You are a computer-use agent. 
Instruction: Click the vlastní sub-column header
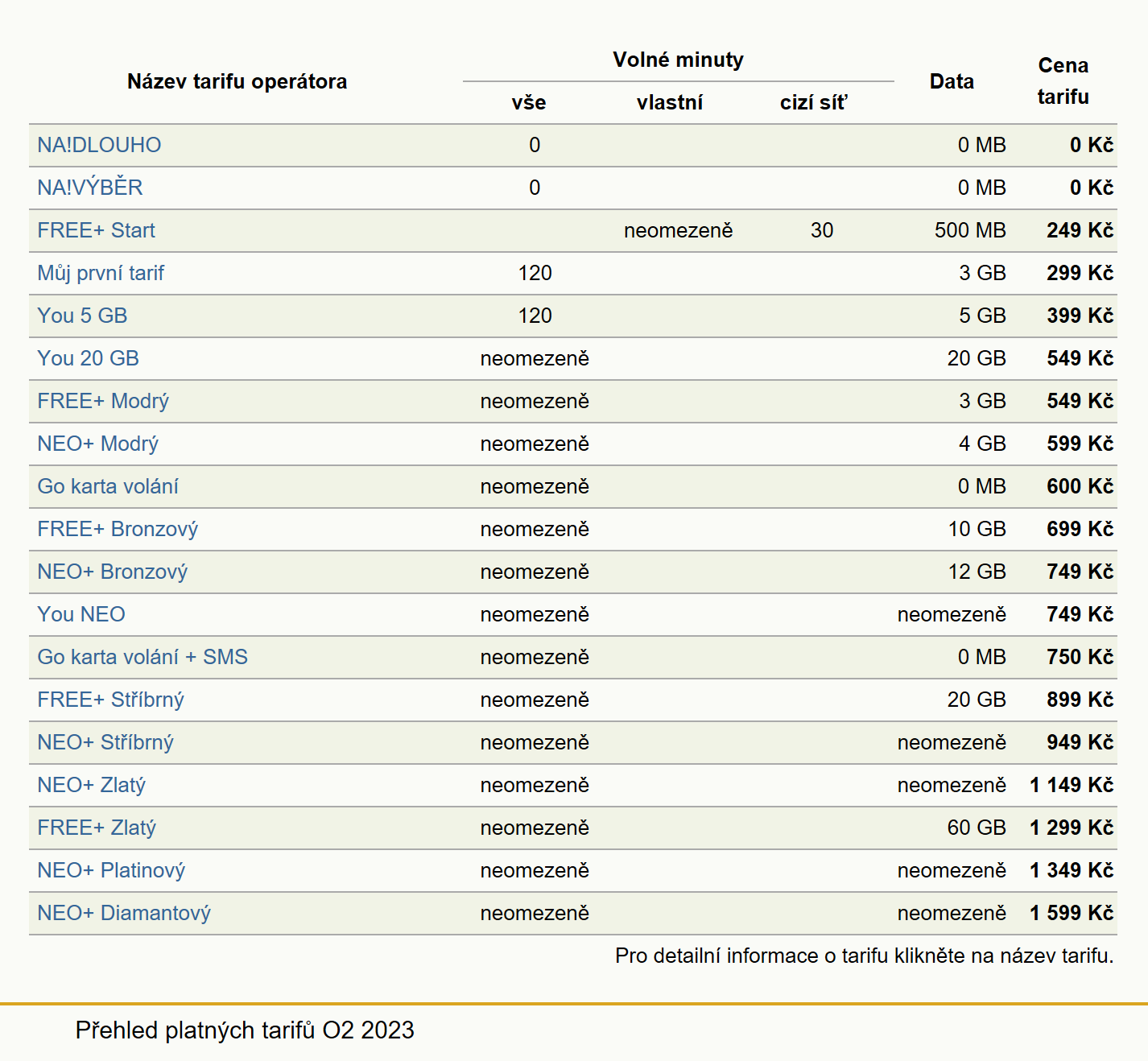(670, 102)
